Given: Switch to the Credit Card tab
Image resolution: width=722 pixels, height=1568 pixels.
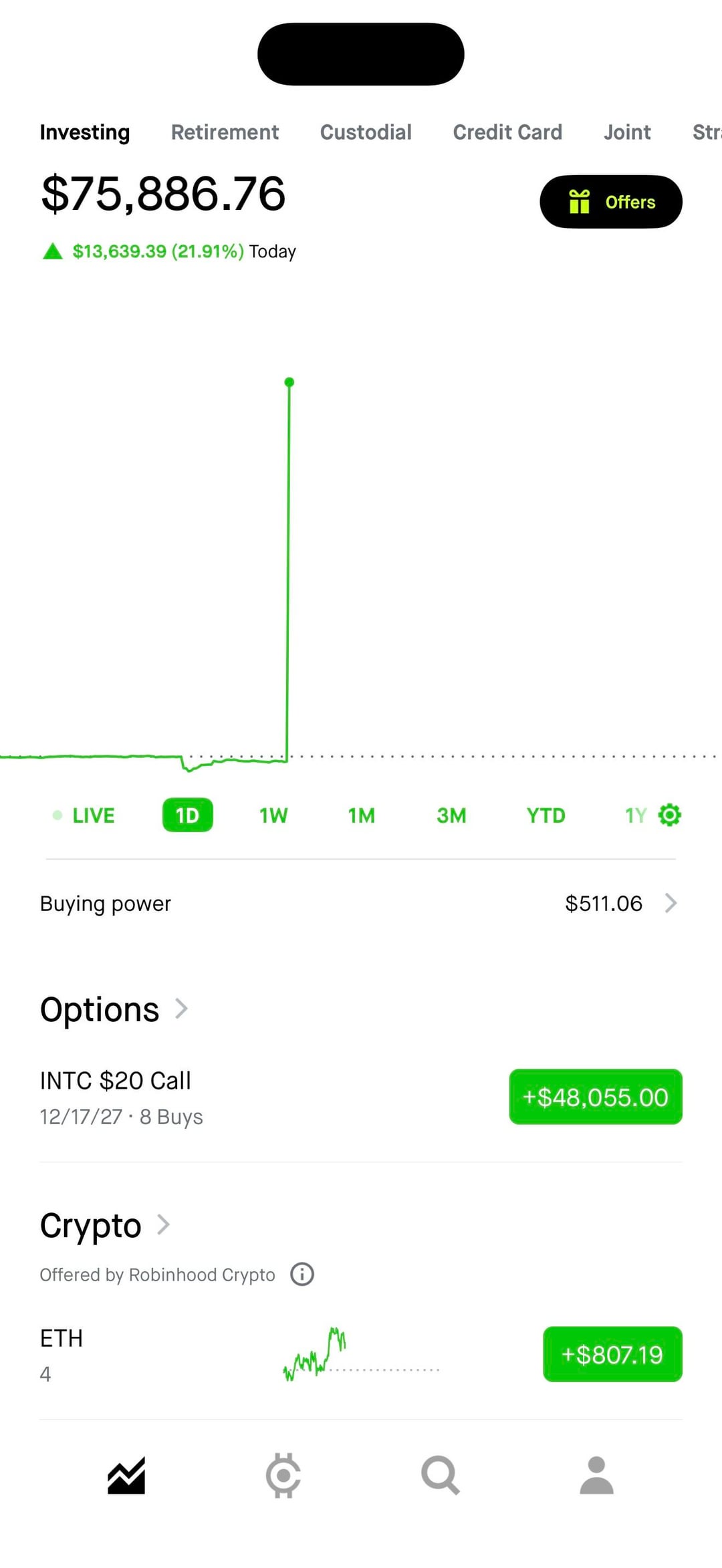Looking at the screenshot, I should (x=507, y=132).
